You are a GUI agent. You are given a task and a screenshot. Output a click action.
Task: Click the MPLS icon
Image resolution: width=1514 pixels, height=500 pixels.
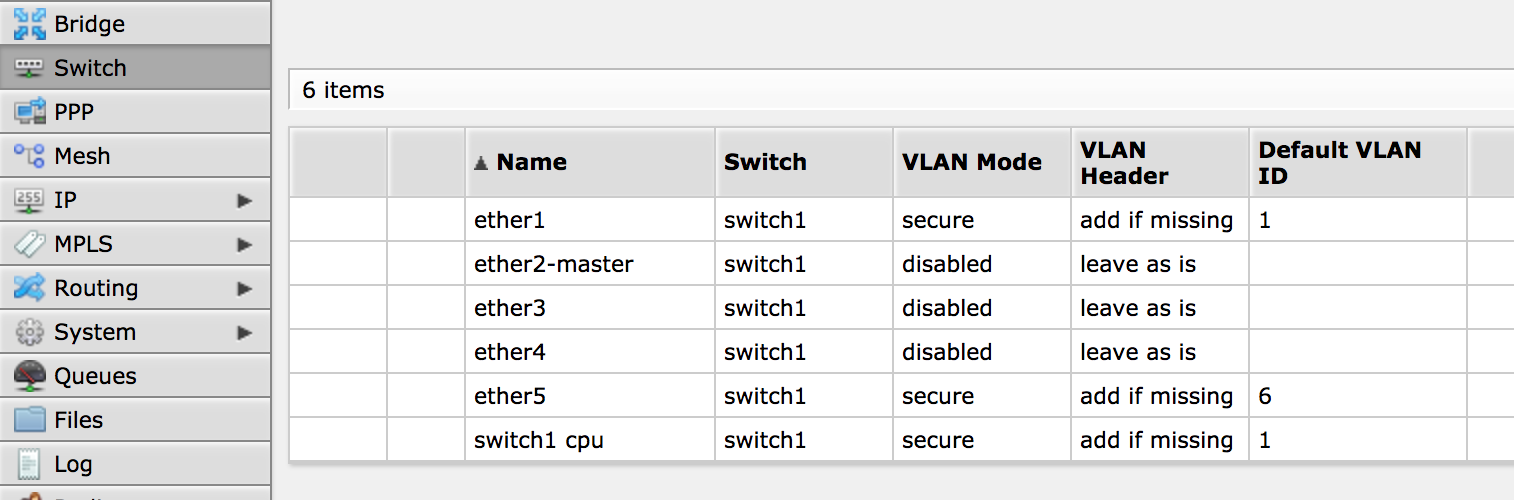click(30, 244)
